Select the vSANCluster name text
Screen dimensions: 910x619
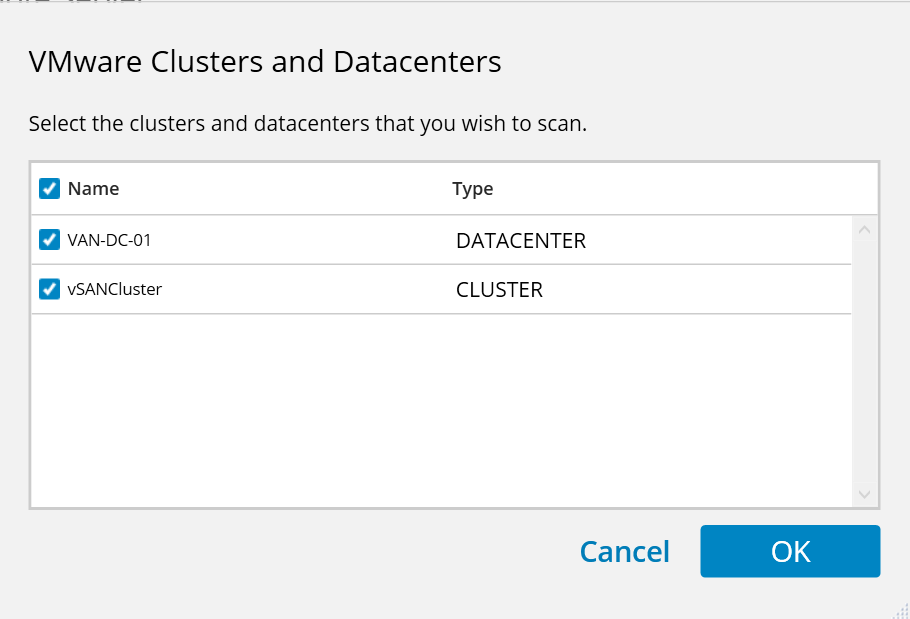[114, 289]
